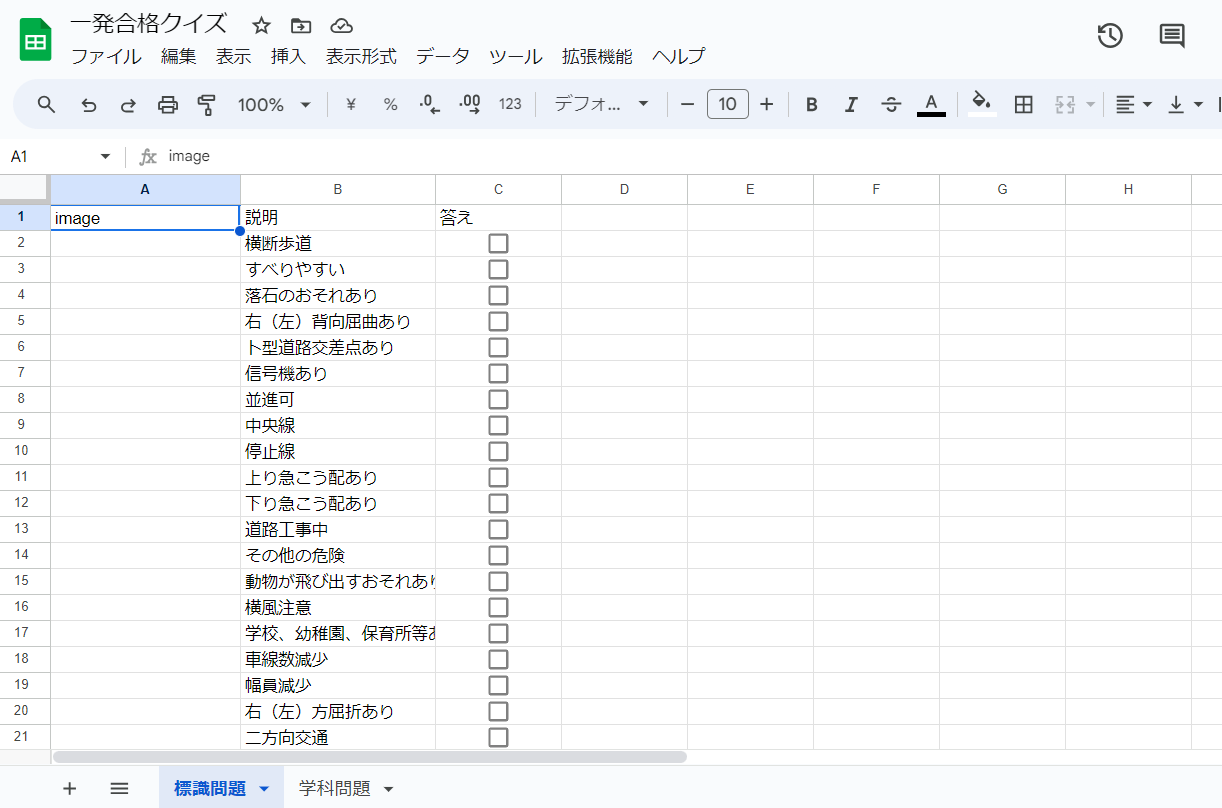Toggle the checkbox for 中央線

pos(498,425)
